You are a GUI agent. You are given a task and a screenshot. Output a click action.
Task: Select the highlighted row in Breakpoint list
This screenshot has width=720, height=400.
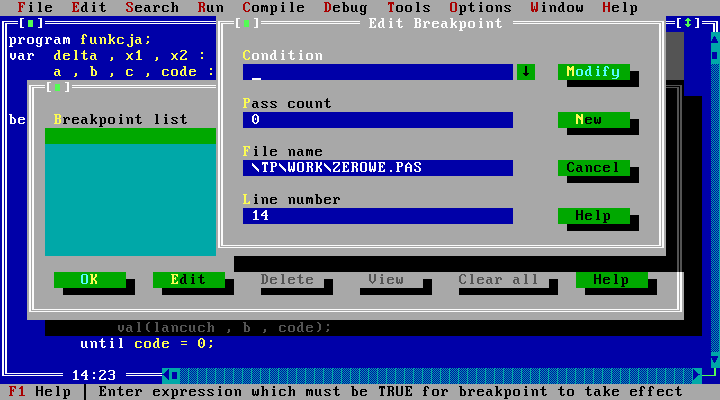[130, 136]
